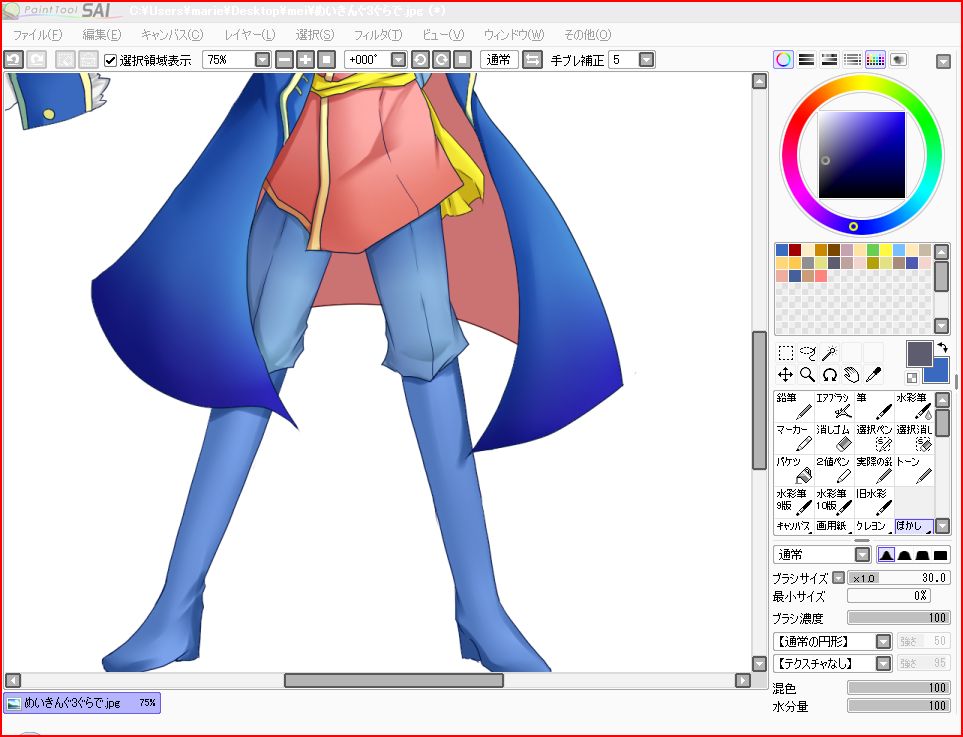The width and height of the screenshot is (963, 737).
Task: Select the magnifier zoom tool
Action: pos(808,375)
